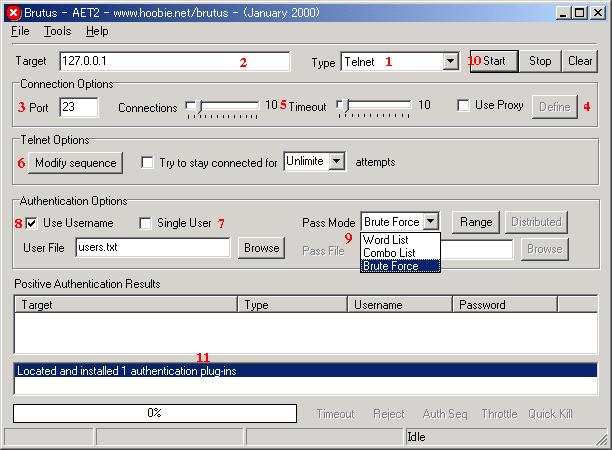The height and width of the screenshot is (450, 612).
Task: Enable the Single User checkbox
Action: tap(145, 223)
